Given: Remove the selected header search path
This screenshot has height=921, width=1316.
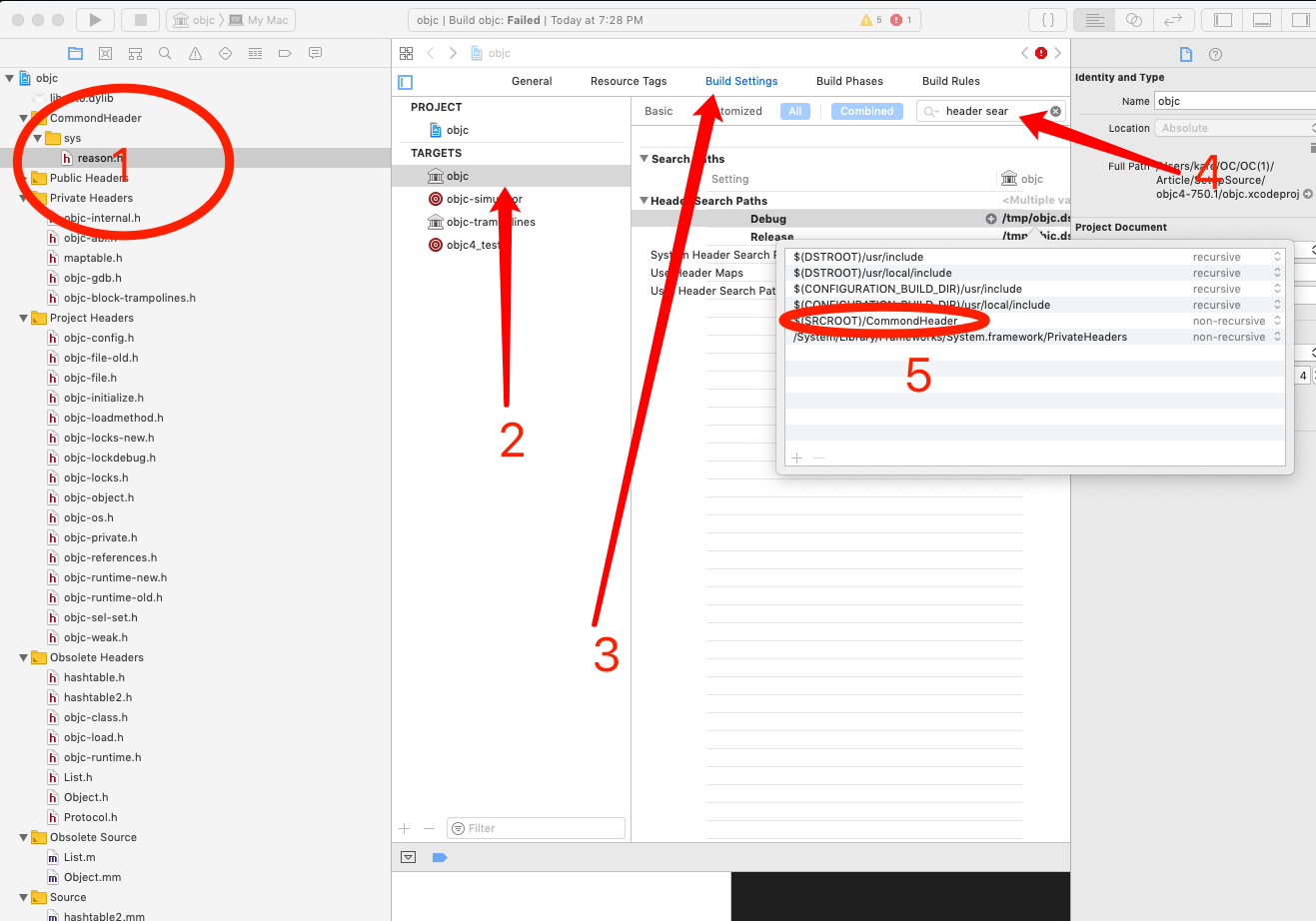Looking at the screenshot, I should (819, 458).
